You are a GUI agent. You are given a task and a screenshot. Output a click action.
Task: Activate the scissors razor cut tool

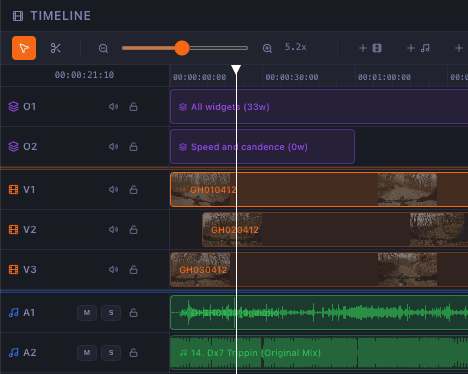(55, 48)
